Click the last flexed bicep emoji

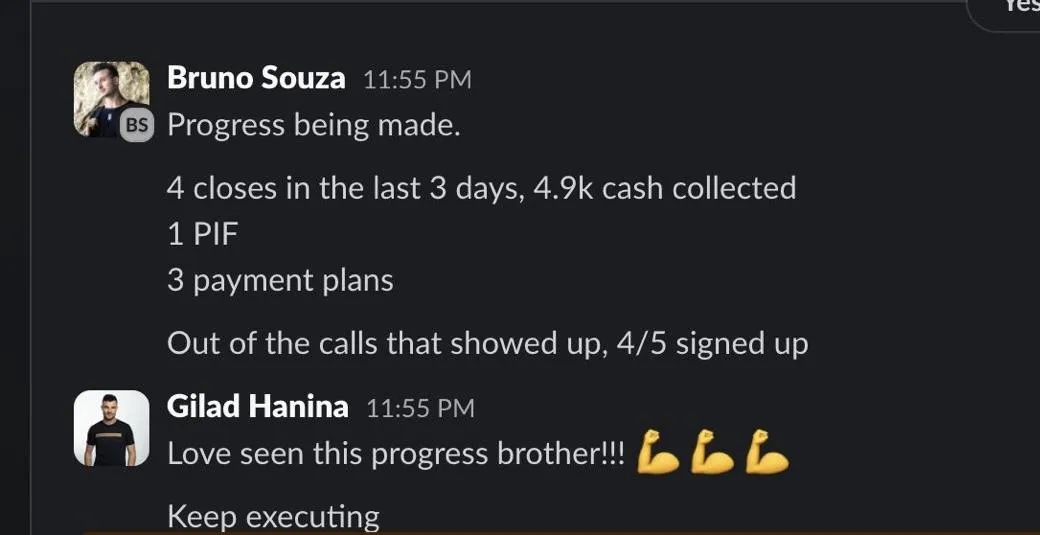[768, 452]
